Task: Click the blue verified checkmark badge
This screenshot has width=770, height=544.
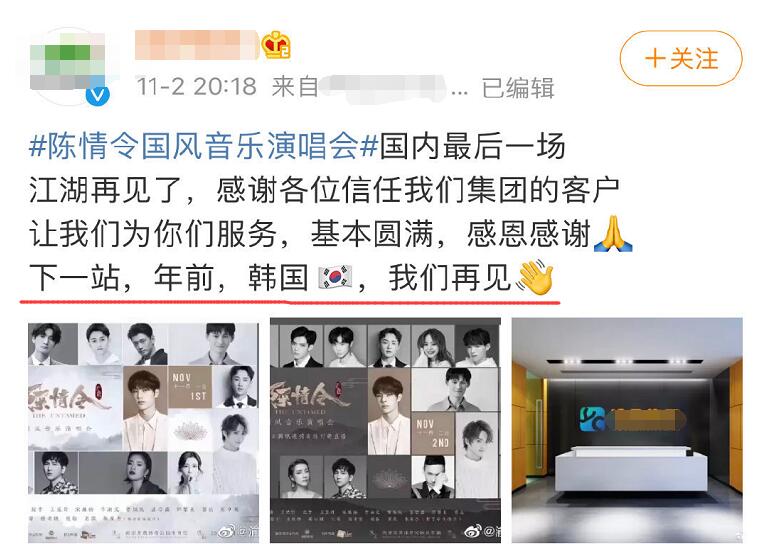Action: (98, 95)
